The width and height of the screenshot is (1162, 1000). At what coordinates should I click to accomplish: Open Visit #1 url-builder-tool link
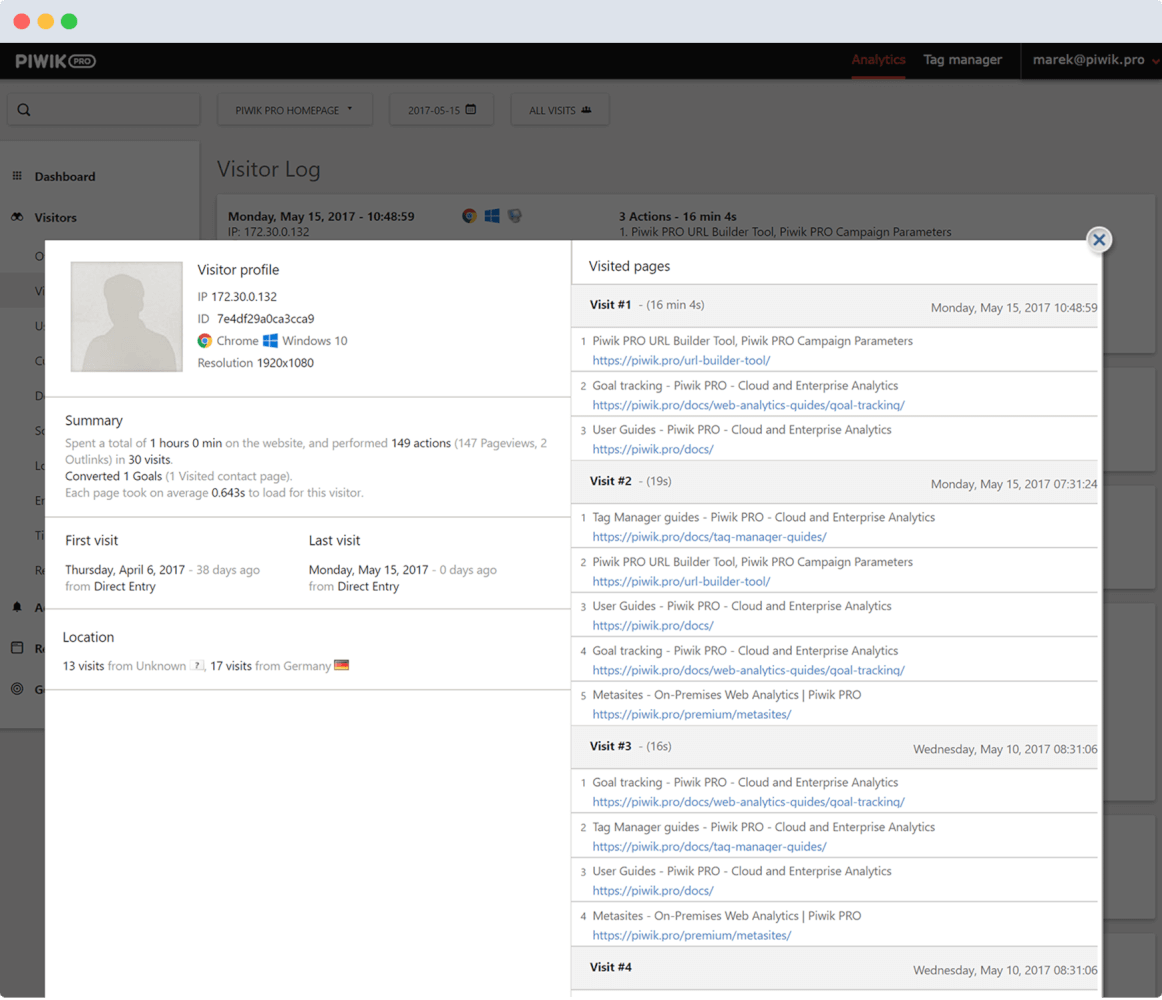click(x=681, y=360)
